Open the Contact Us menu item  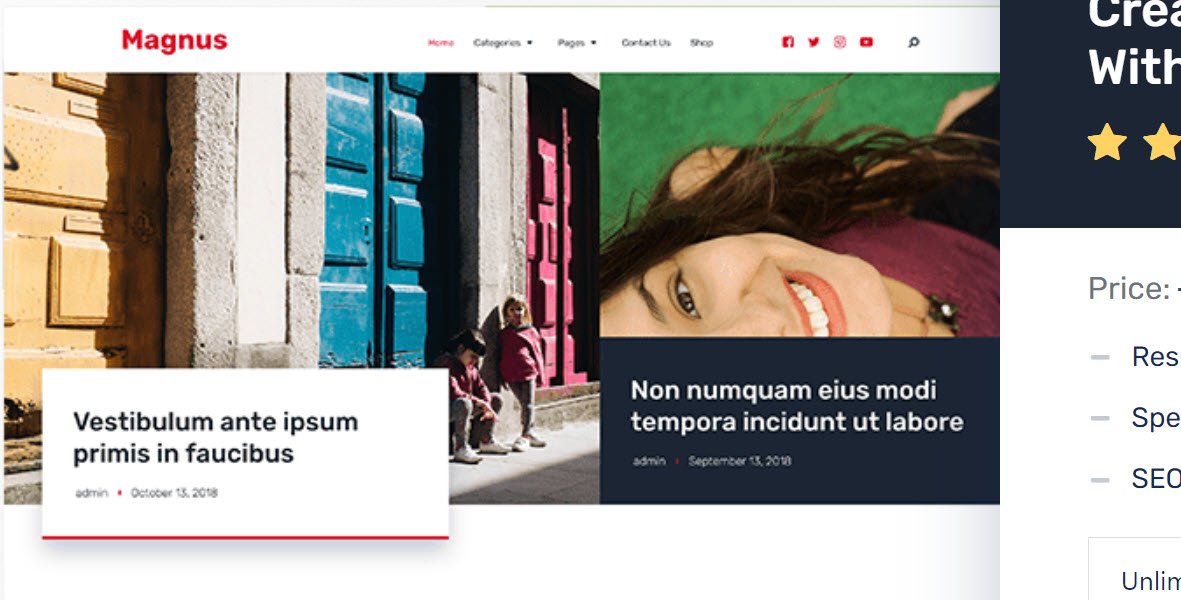click(645, 43)
